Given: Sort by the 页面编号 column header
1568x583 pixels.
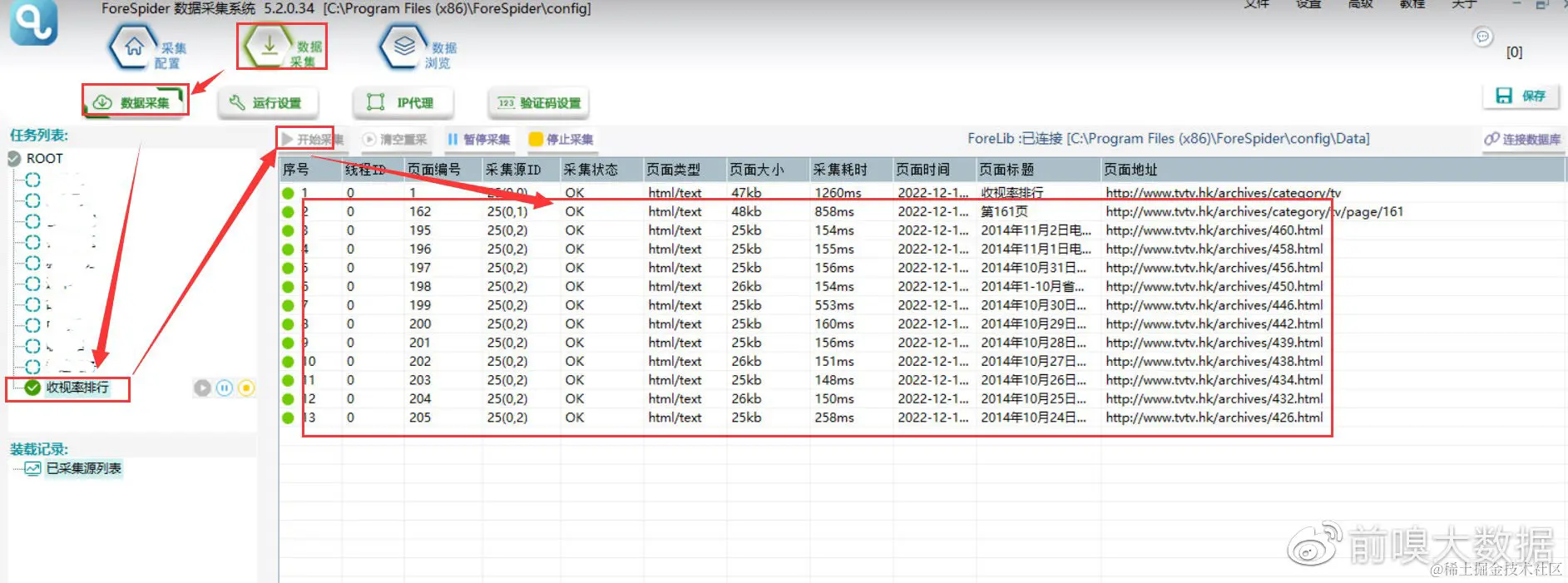Looking at the screenshot, I should click(443, 170).
